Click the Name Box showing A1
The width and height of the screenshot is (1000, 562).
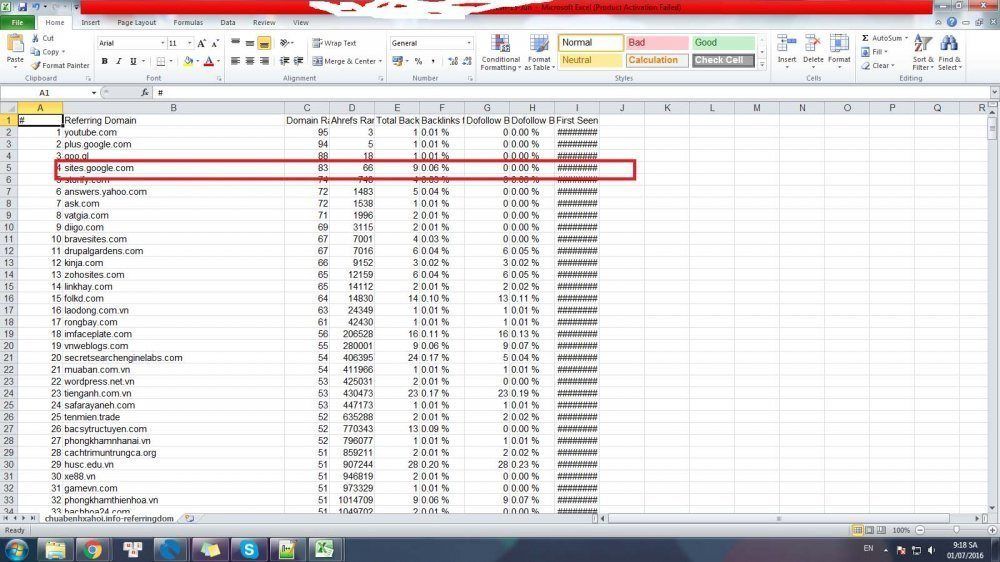[45, 93]
